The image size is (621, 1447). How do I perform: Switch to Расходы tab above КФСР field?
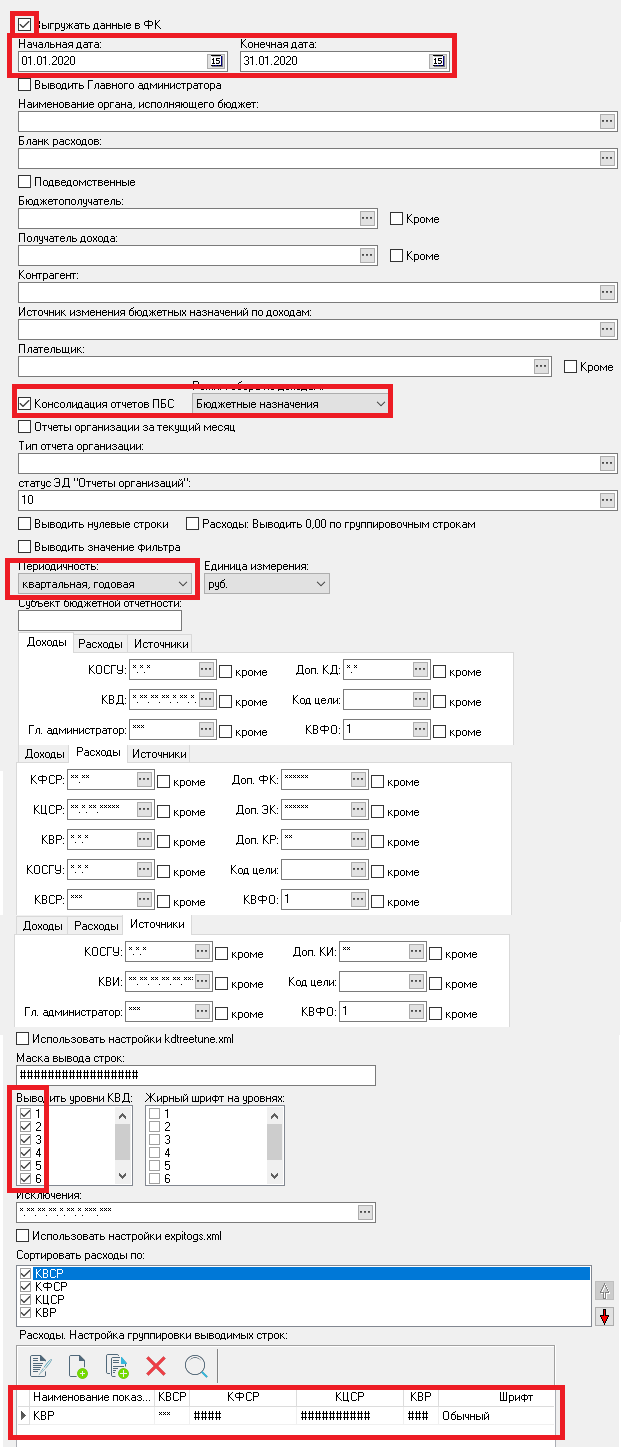[98, 752]
